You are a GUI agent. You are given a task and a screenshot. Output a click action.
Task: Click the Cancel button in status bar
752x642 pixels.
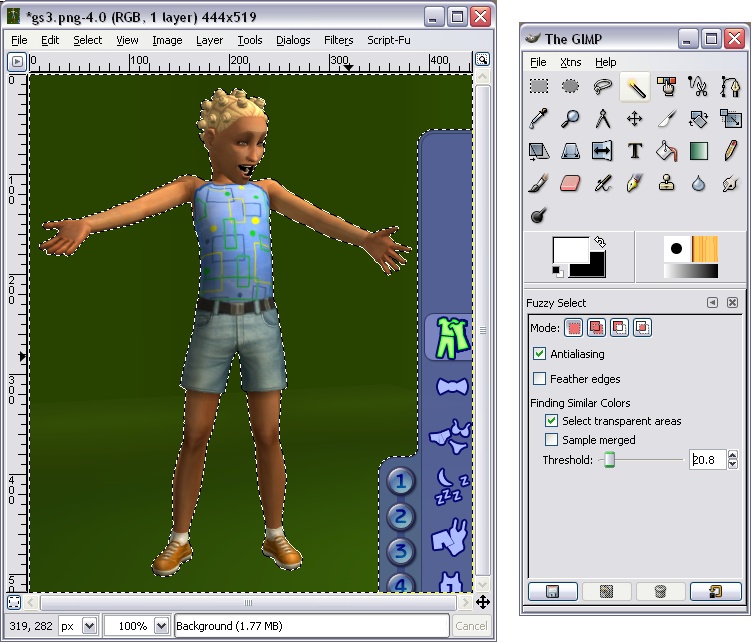point(471,626)
